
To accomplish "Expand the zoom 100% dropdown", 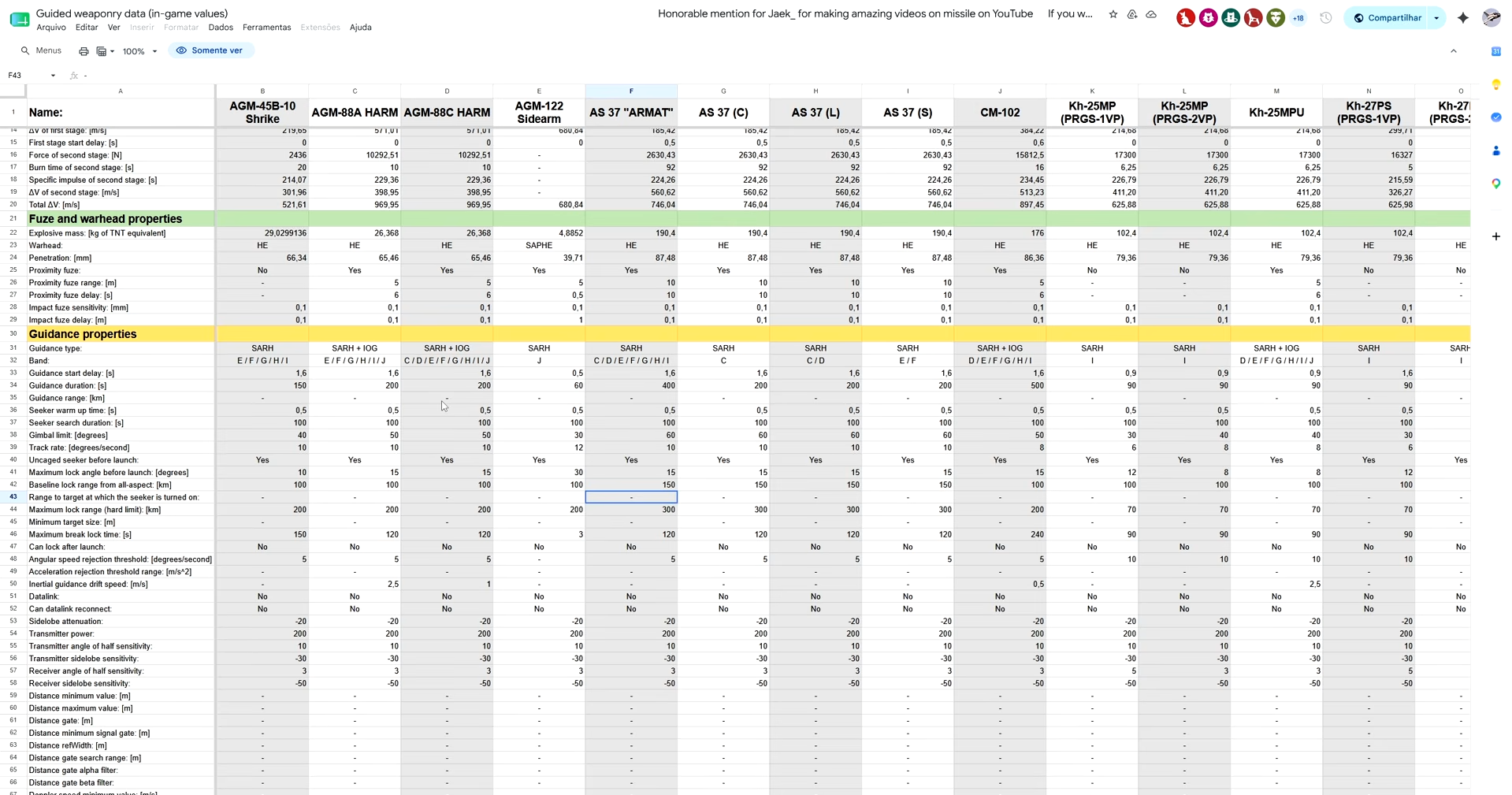I will (x=140, y=51).
